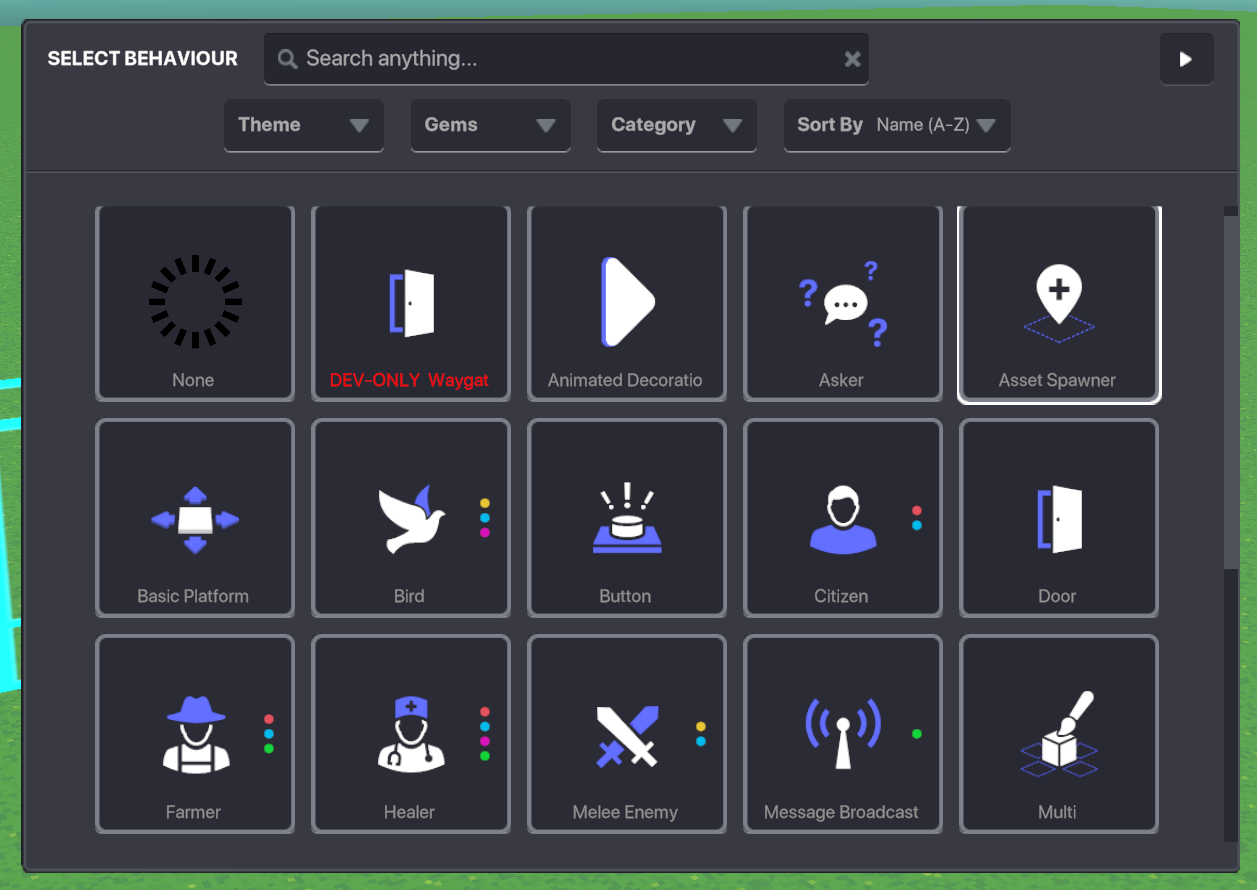This screenshot has width=1257, height=890.
Task: Click the 'Message Broadcast' label text
Action: 841,812
